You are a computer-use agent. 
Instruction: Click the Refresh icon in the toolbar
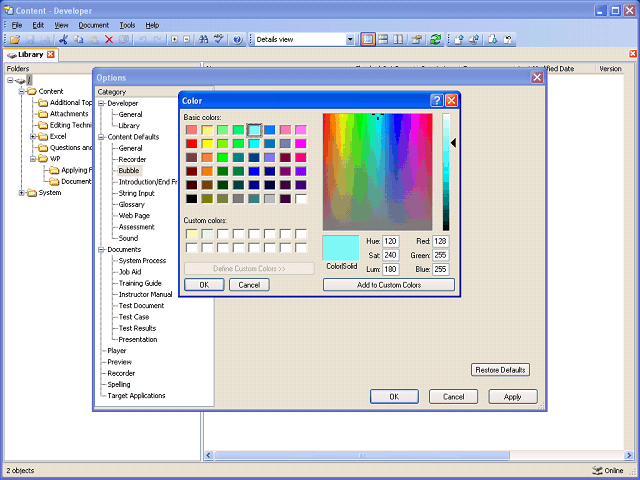click(435, 39)
